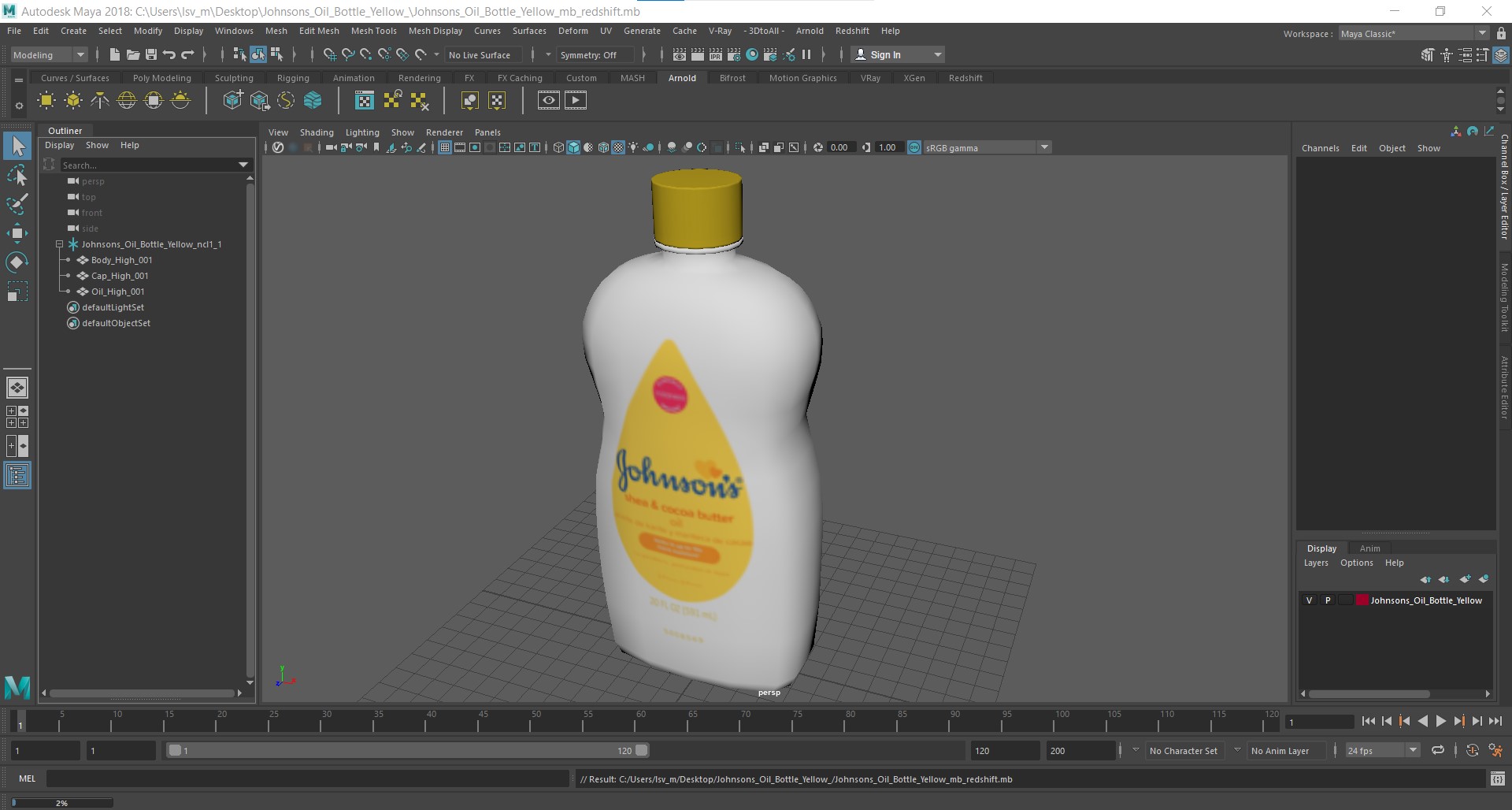The width and height of the screenshot is (1512, 810).
Task: Select the arrow Select tool
Action: point(17,146)
